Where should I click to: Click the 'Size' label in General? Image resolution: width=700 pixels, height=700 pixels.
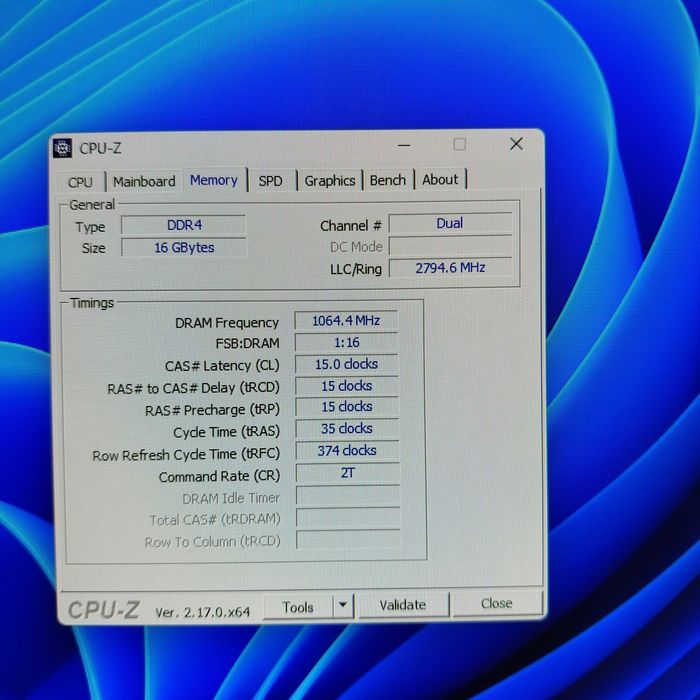pyautogui.click(x=94, y=248)
